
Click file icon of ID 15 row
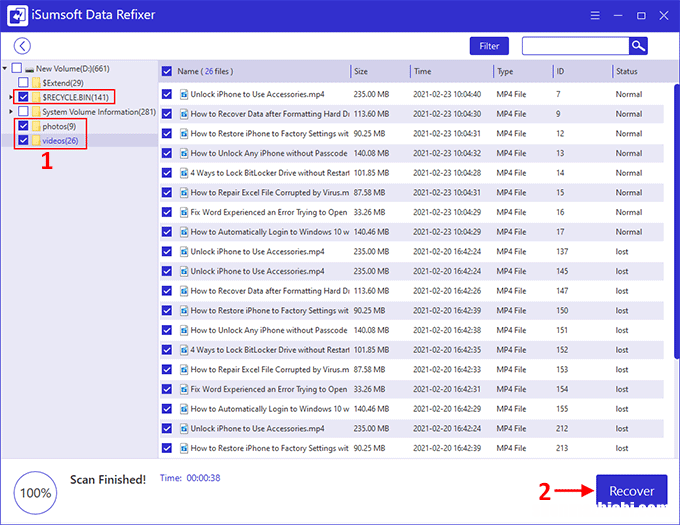[x=184, y=192]
